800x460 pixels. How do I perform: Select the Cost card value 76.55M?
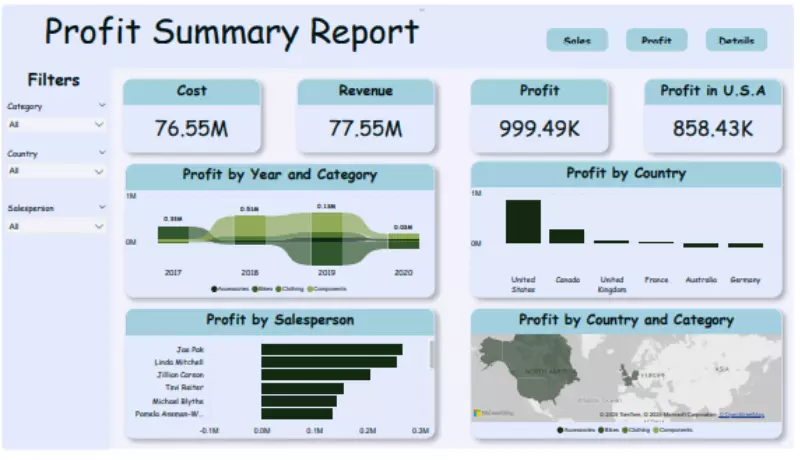191,129
